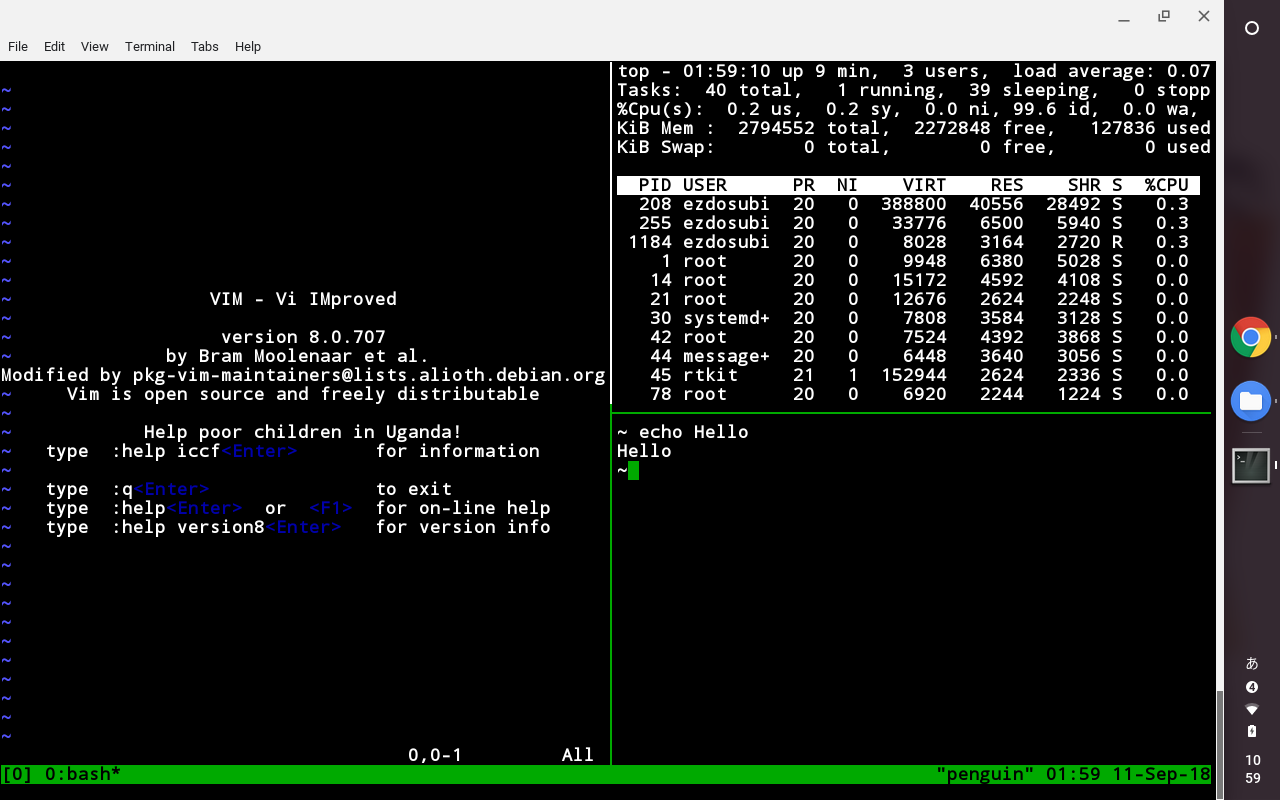1280x800 pixels.
Task: Click the clock in the system tray
Action: click(1251, 768)
